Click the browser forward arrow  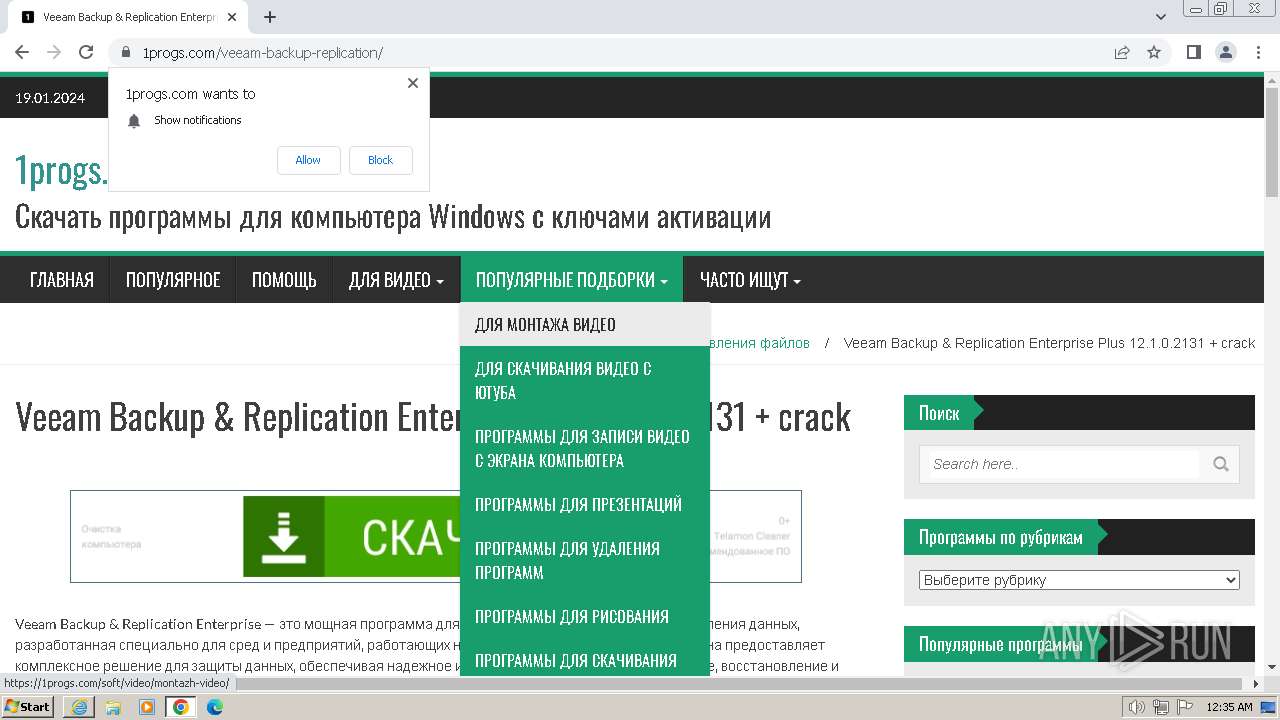[x=54, y=52]
